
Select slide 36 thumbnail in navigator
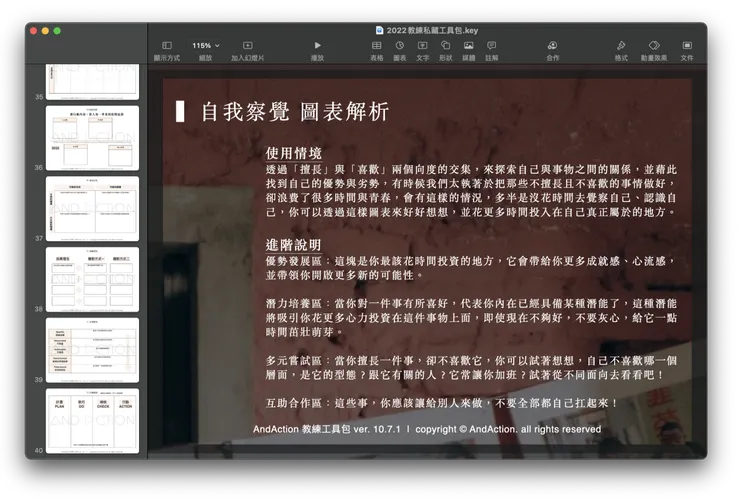pos(92,138)
